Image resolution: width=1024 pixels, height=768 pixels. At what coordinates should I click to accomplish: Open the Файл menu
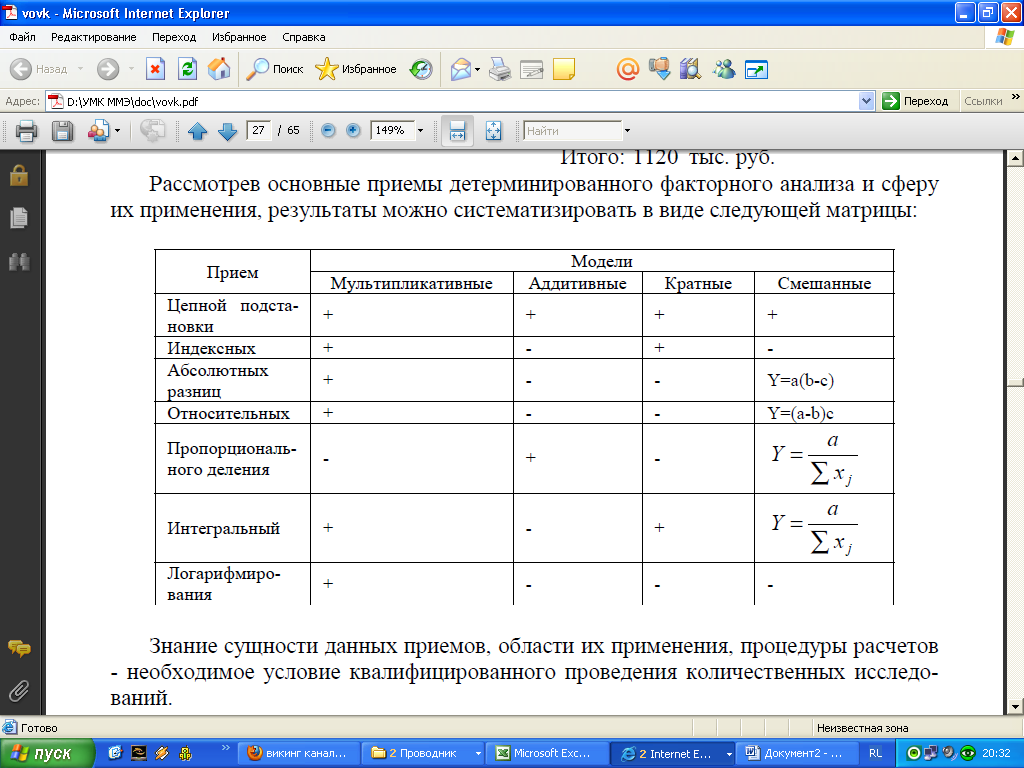click(x=22, y=37)
